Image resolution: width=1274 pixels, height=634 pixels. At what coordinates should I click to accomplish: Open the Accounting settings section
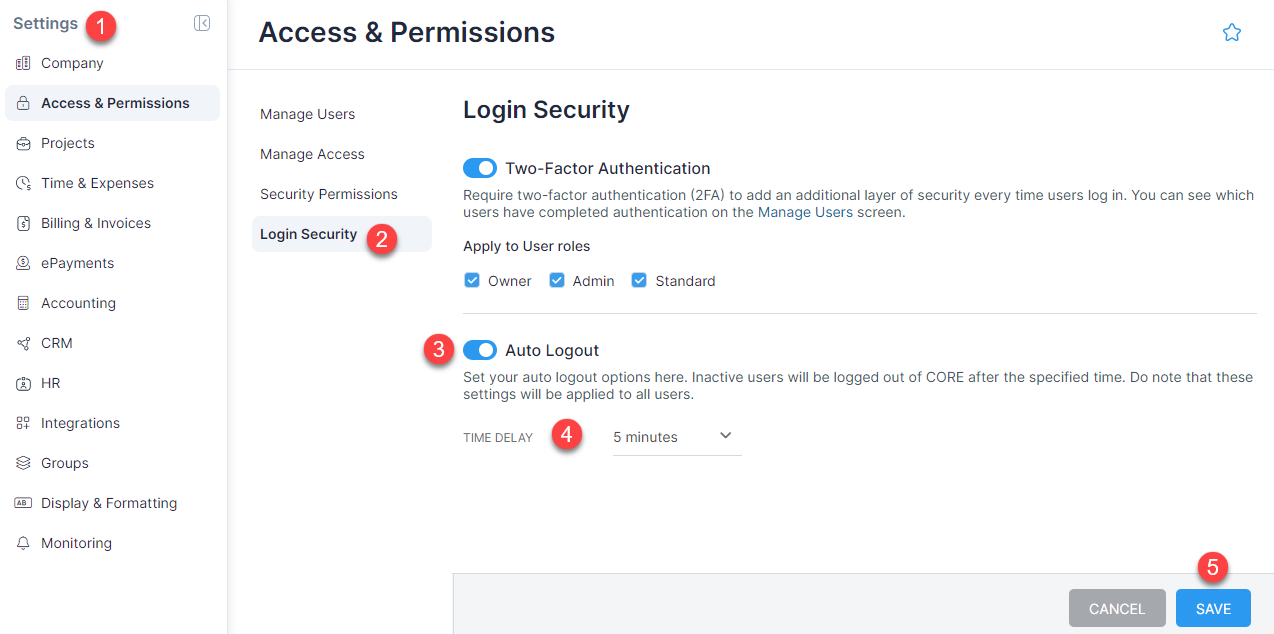76,303
